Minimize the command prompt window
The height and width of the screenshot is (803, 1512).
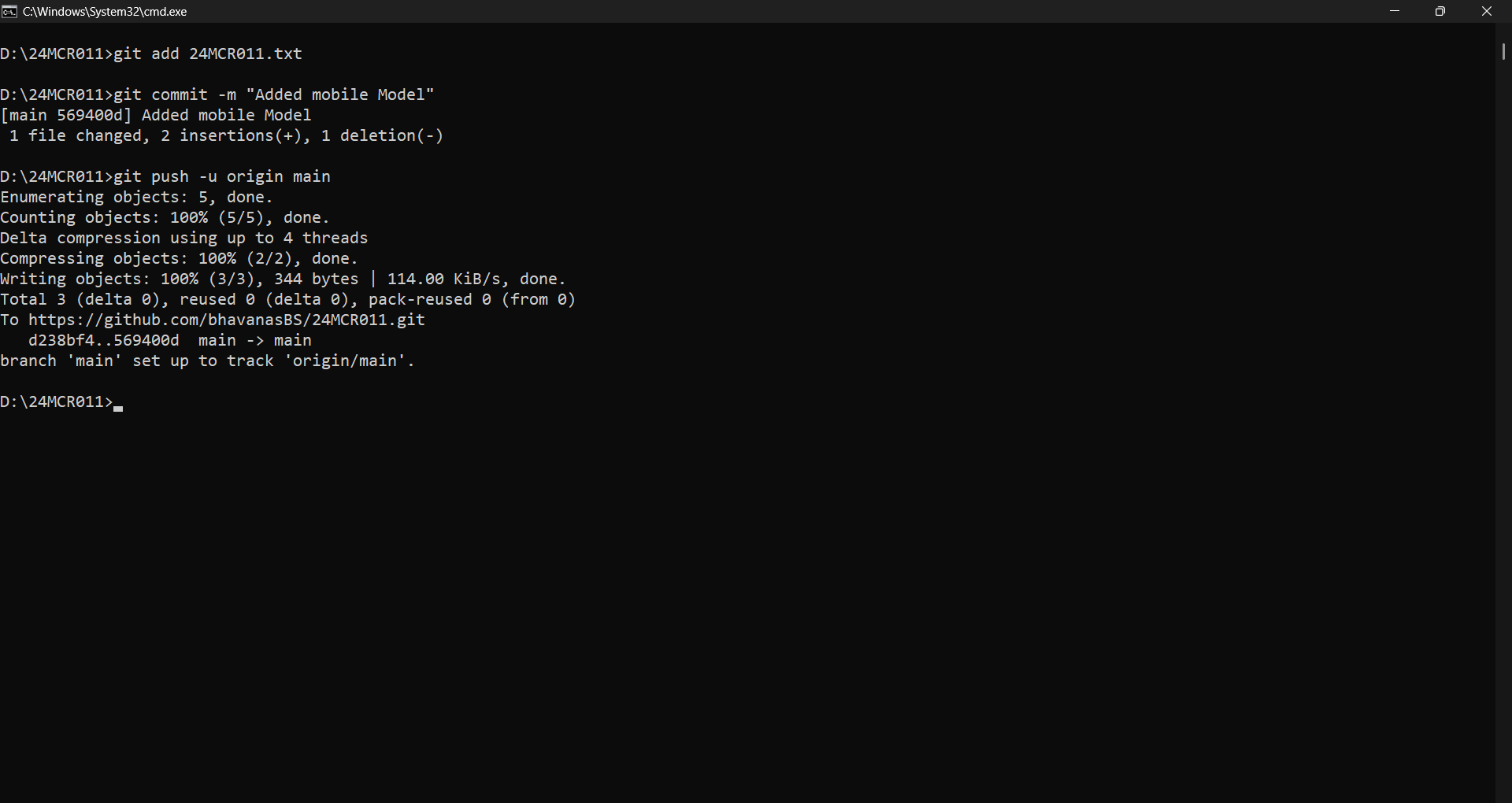[x=1395, y=11]
